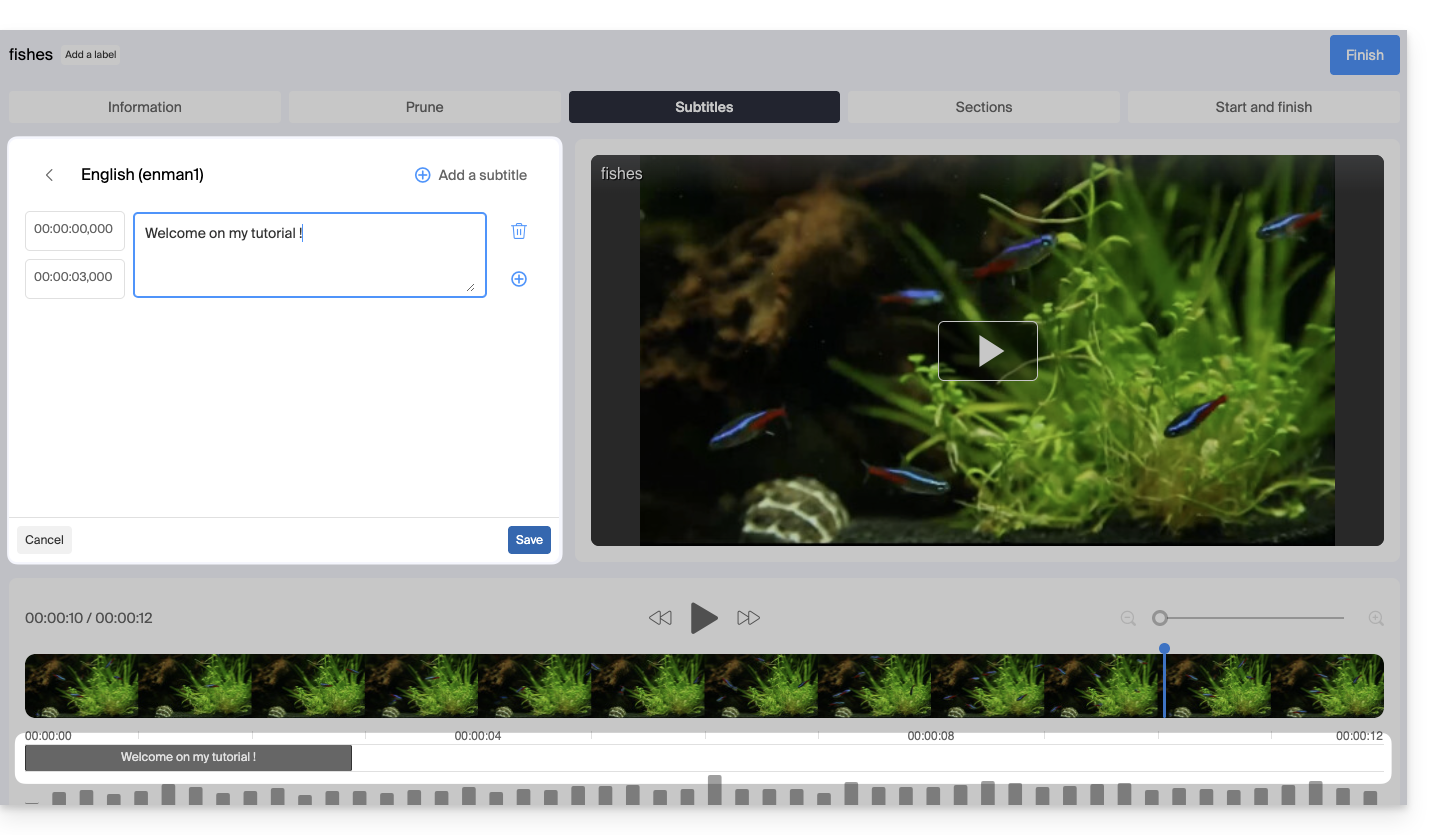Click the timeline zoom slider handle
The width and height of the screenshot is (1437, 835).
click(x=1160, y=618)
